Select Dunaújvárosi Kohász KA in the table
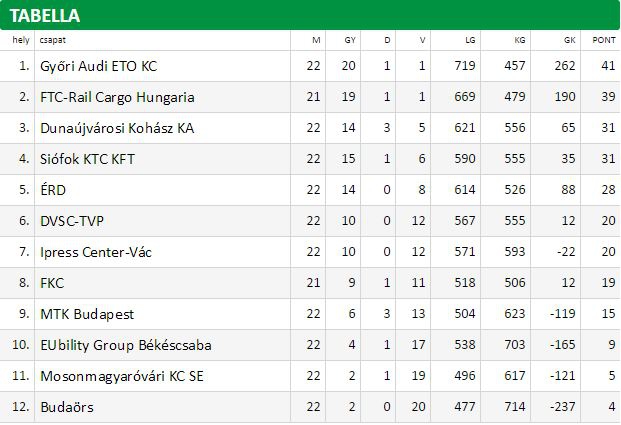Image resolution: width=621 pixels, height=425 pixels. click(117, 128)
